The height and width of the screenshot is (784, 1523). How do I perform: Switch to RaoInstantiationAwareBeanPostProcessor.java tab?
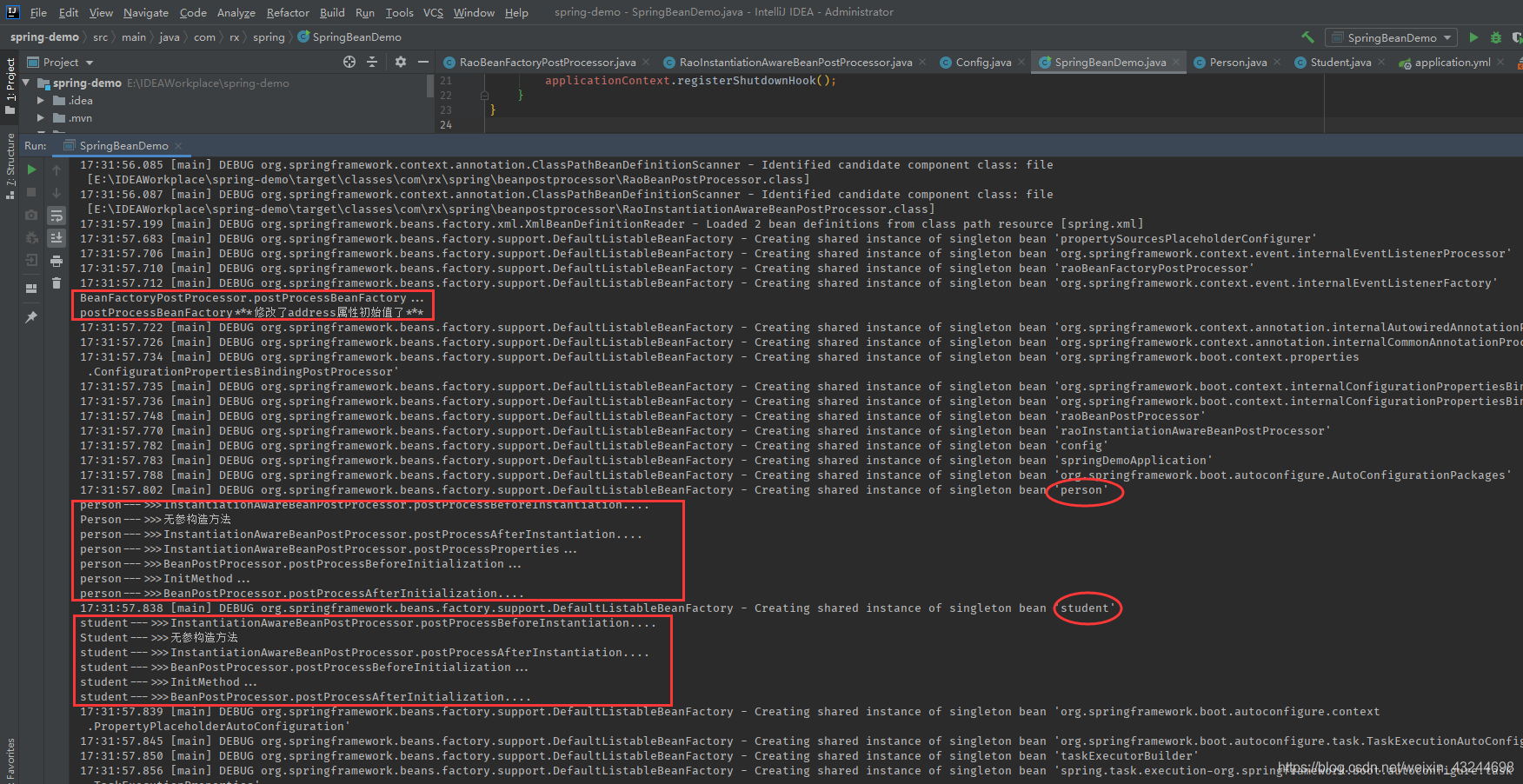point(795,62)
